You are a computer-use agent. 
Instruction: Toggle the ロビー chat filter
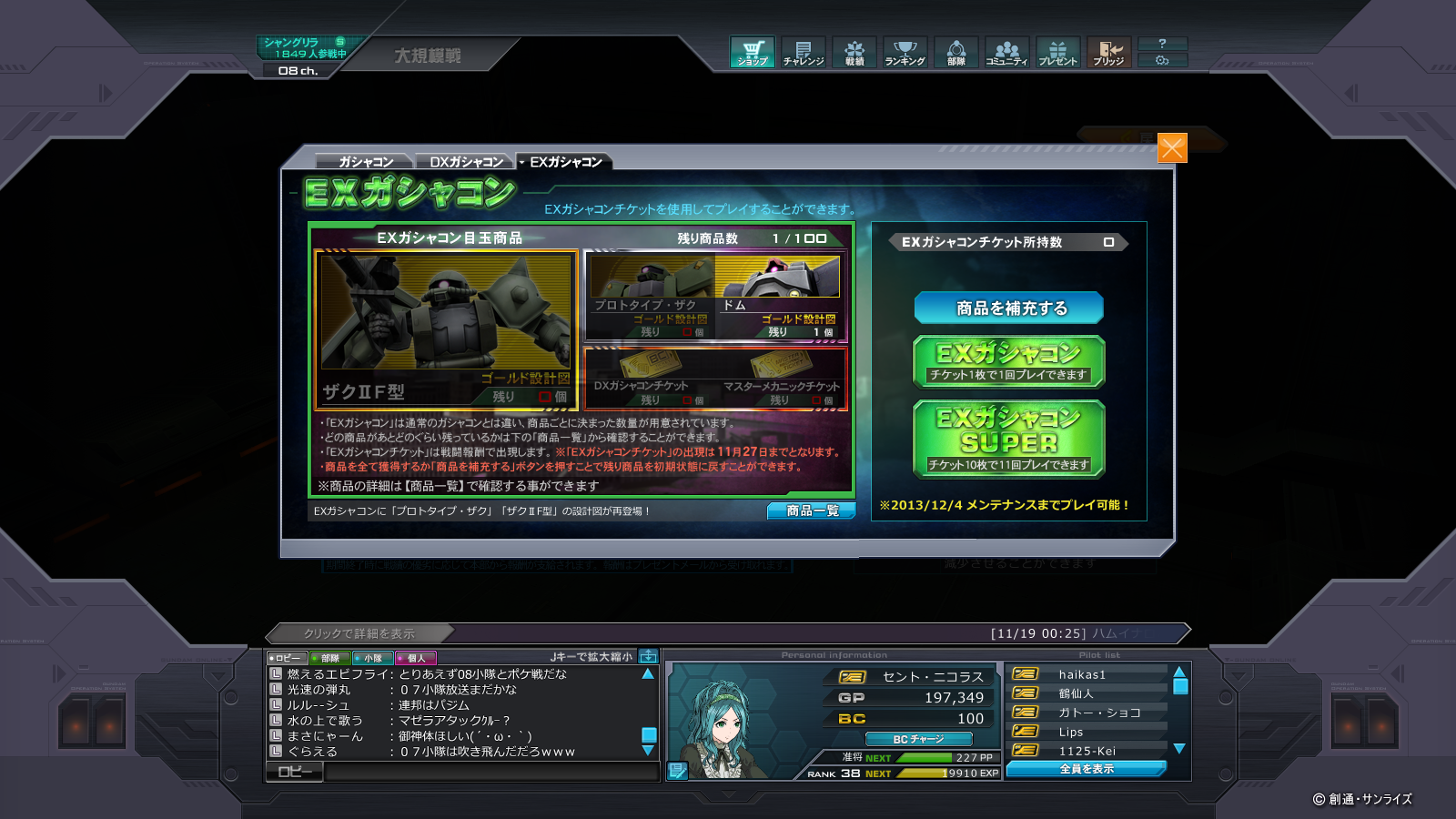(287, 658)
